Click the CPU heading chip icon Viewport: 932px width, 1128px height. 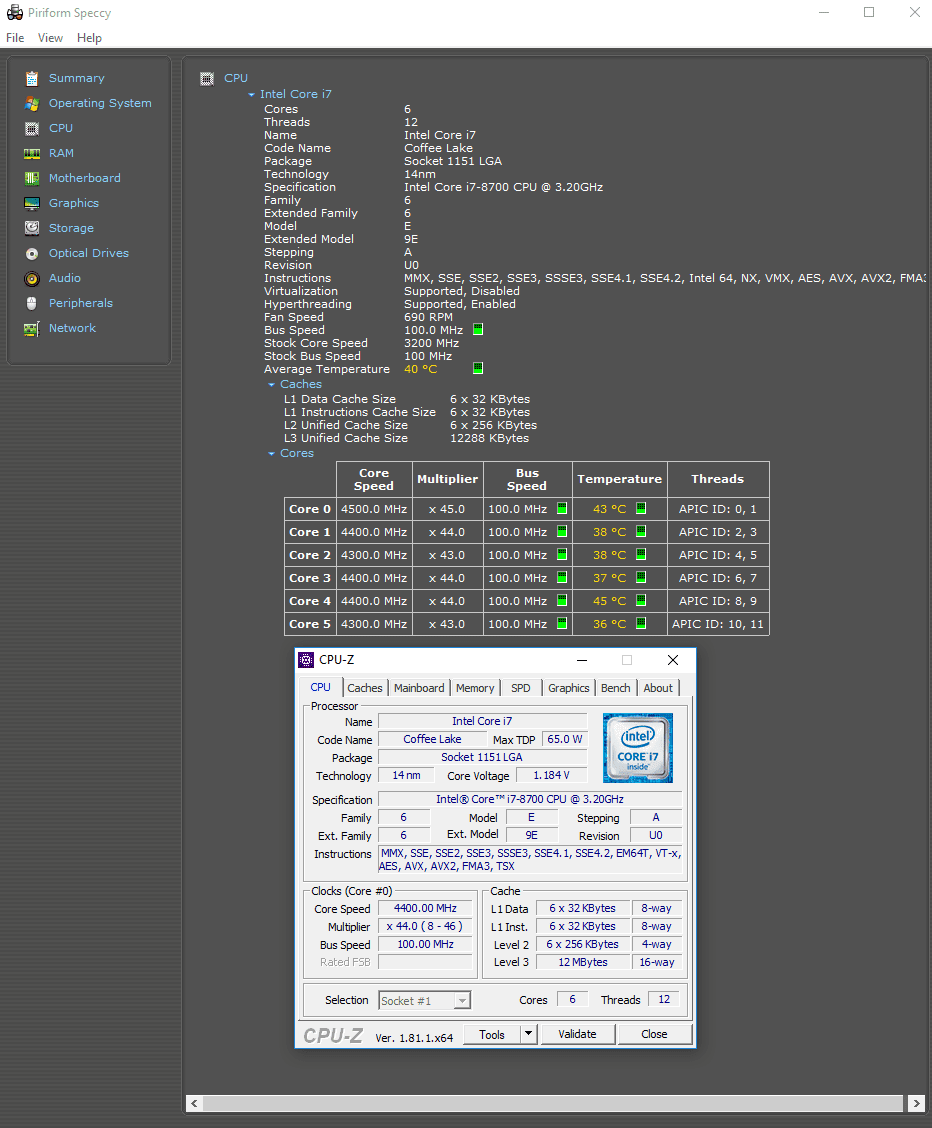tap(207, 78)
